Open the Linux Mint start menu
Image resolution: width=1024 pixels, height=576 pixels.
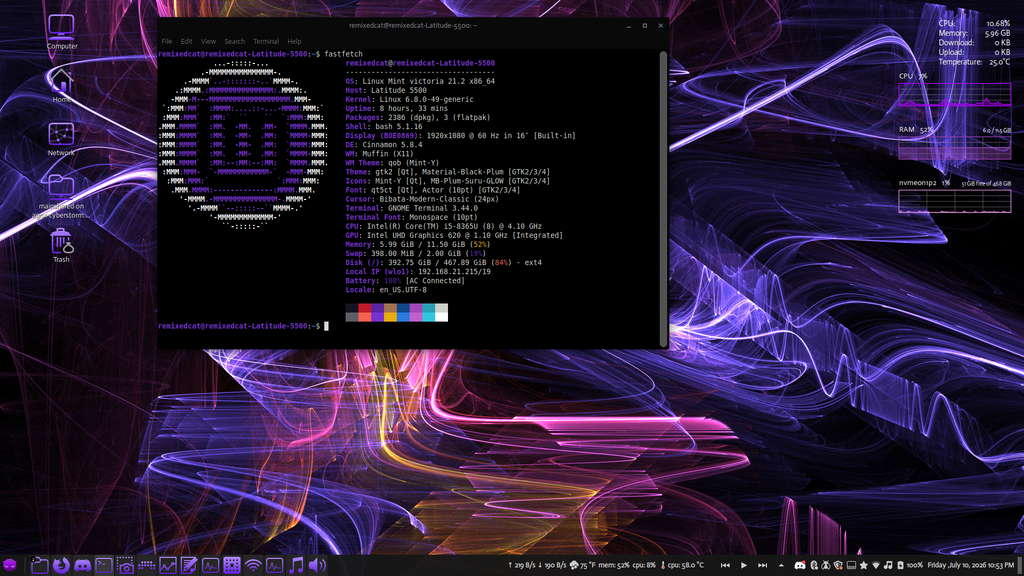point(10,565)
